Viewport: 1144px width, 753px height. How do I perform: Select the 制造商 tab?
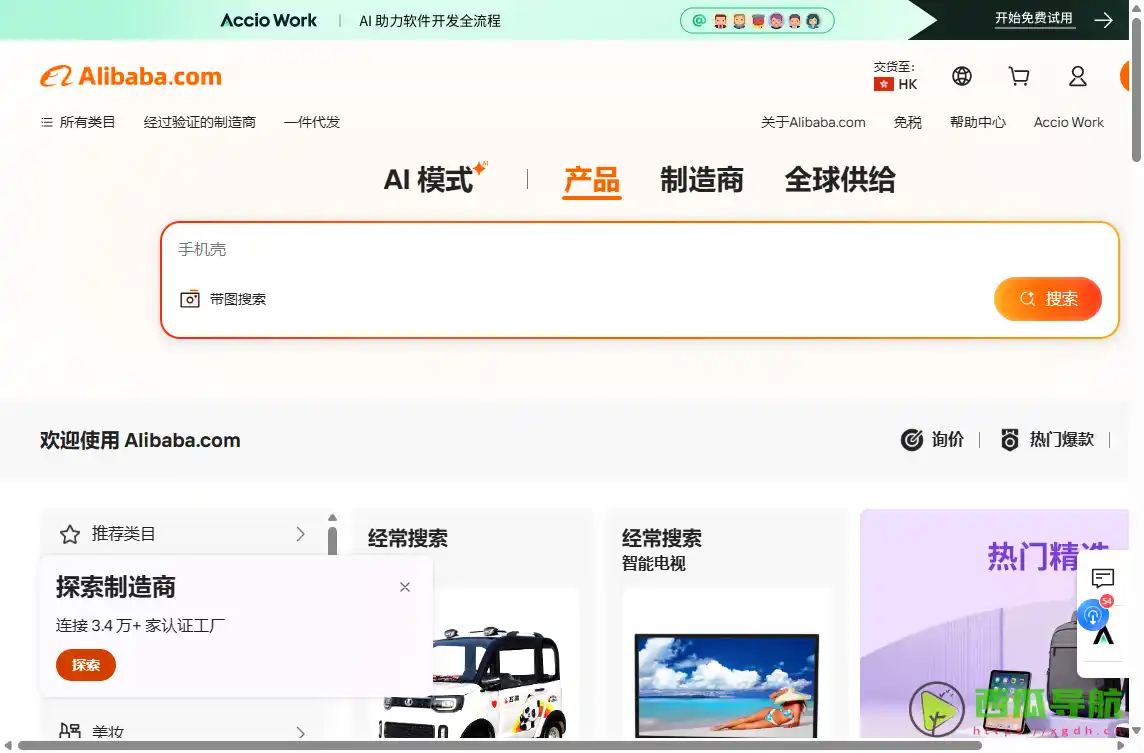tap(702, 179)
